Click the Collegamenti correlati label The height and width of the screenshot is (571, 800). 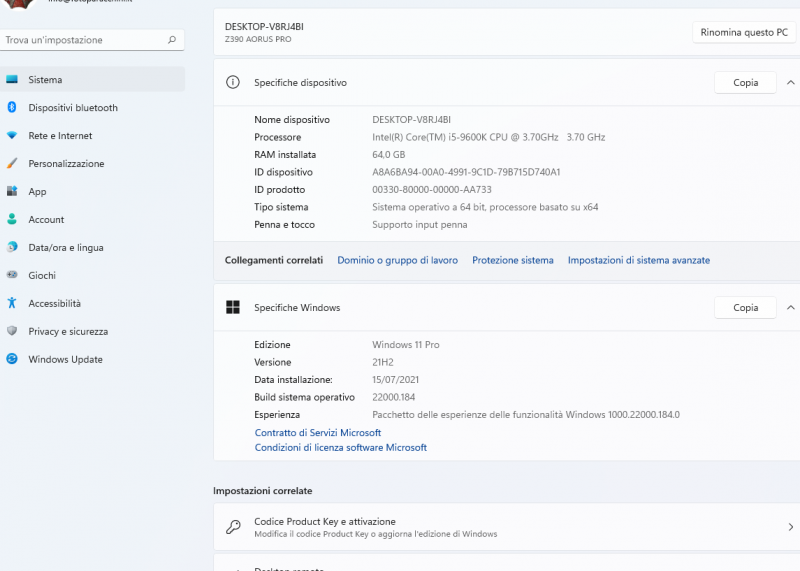coord(274,260)
